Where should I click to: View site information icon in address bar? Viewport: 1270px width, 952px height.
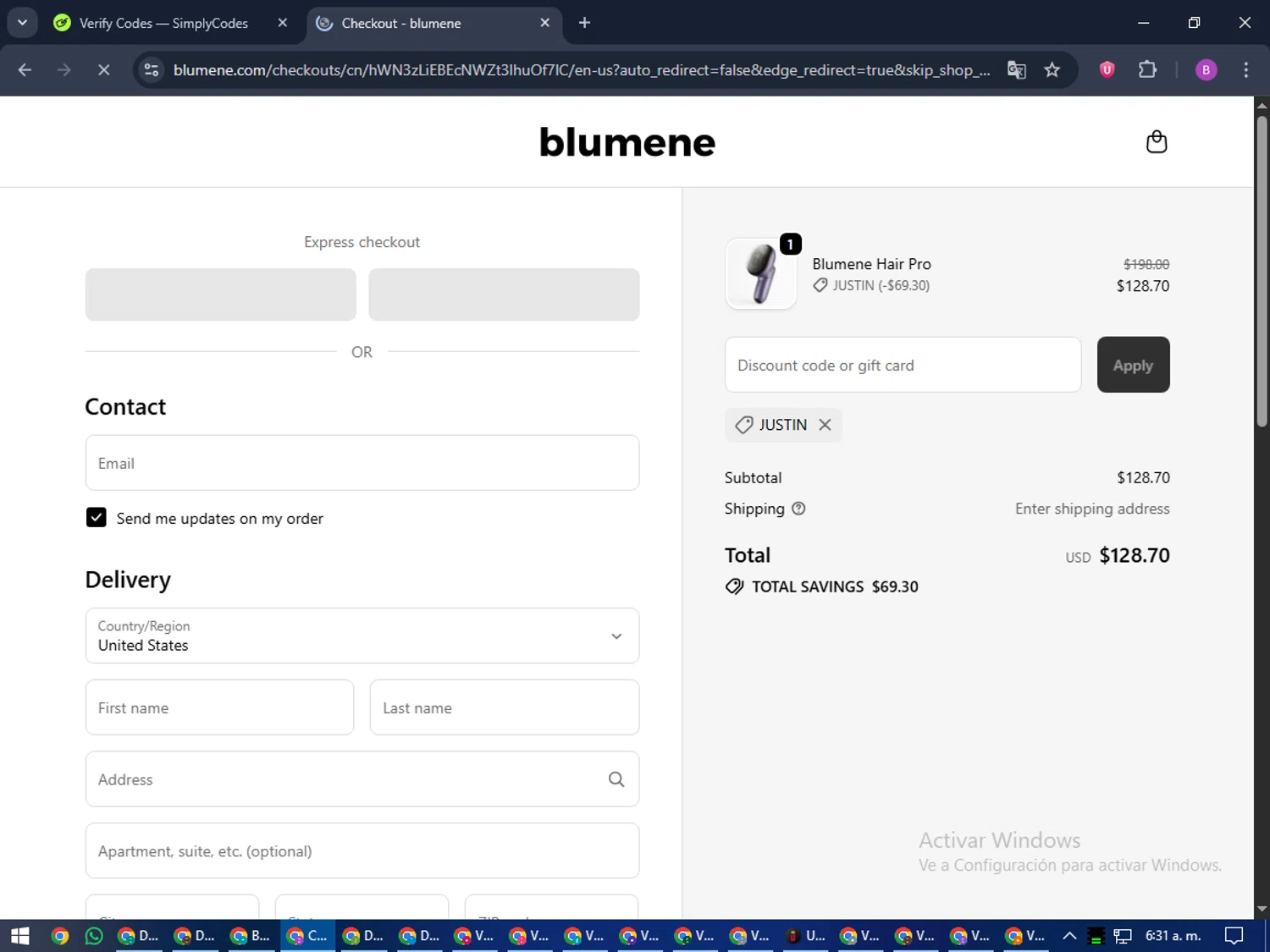[152, 70]
